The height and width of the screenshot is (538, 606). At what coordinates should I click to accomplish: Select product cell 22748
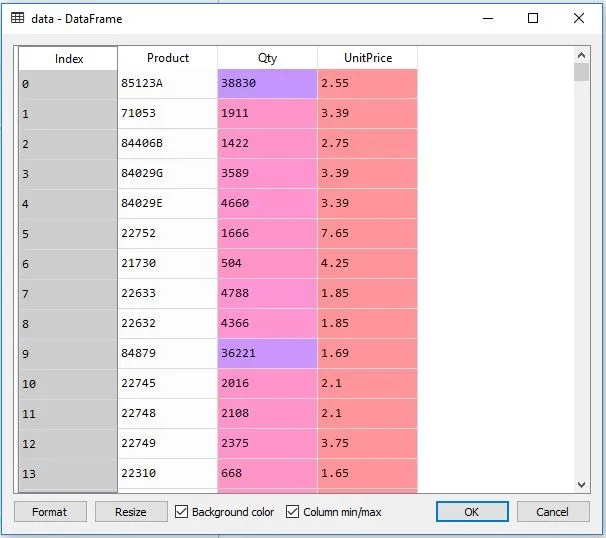pos(168,414)
